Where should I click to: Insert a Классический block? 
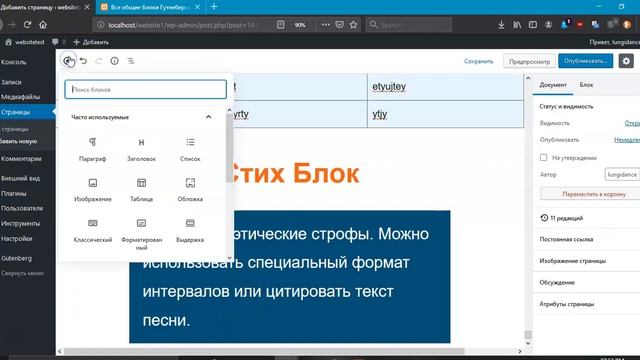[93, 231]
